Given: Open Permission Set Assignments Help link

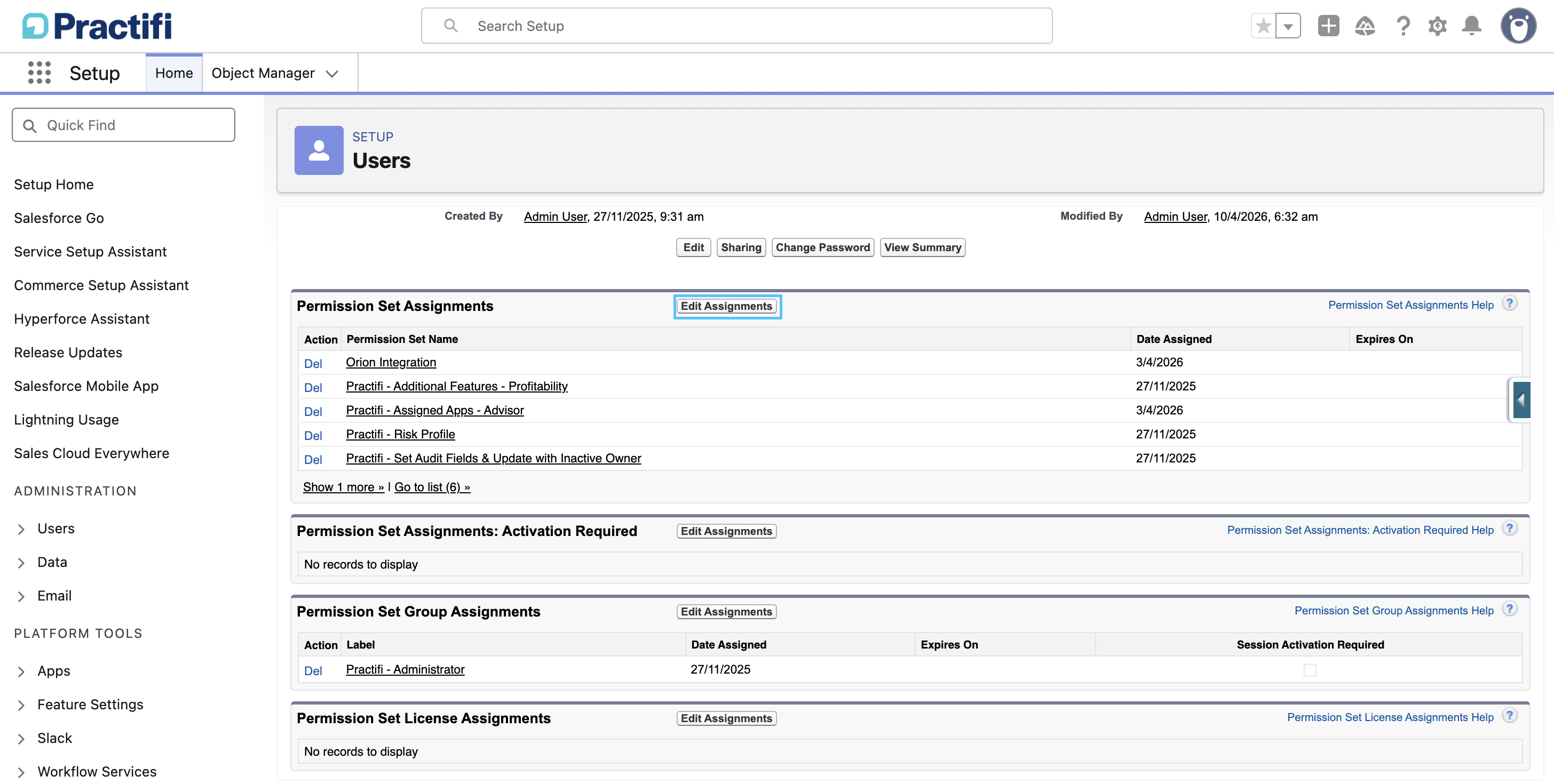Looking at the screenshot, I should pyautogui.click(x=1411, y=305).
